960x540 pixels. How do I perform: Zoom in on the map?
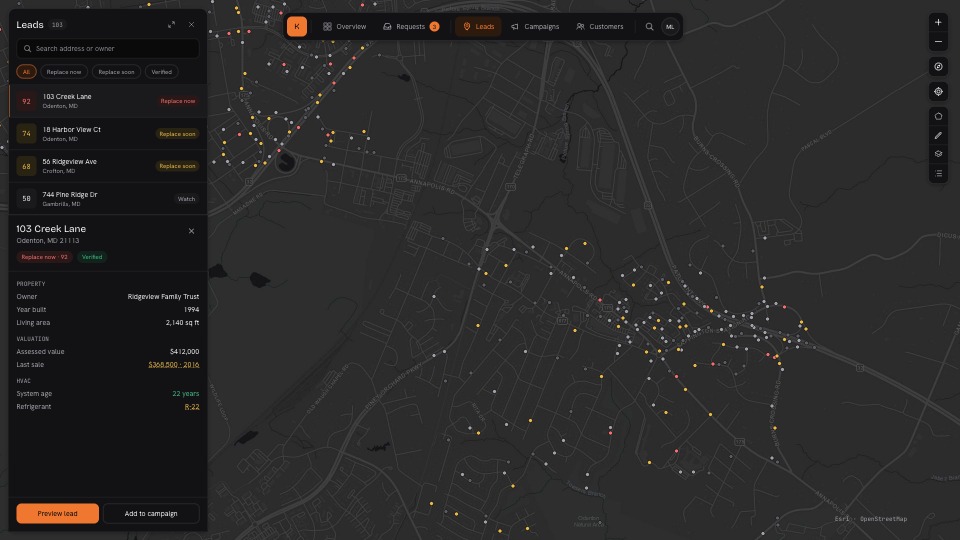pos(938,23)
